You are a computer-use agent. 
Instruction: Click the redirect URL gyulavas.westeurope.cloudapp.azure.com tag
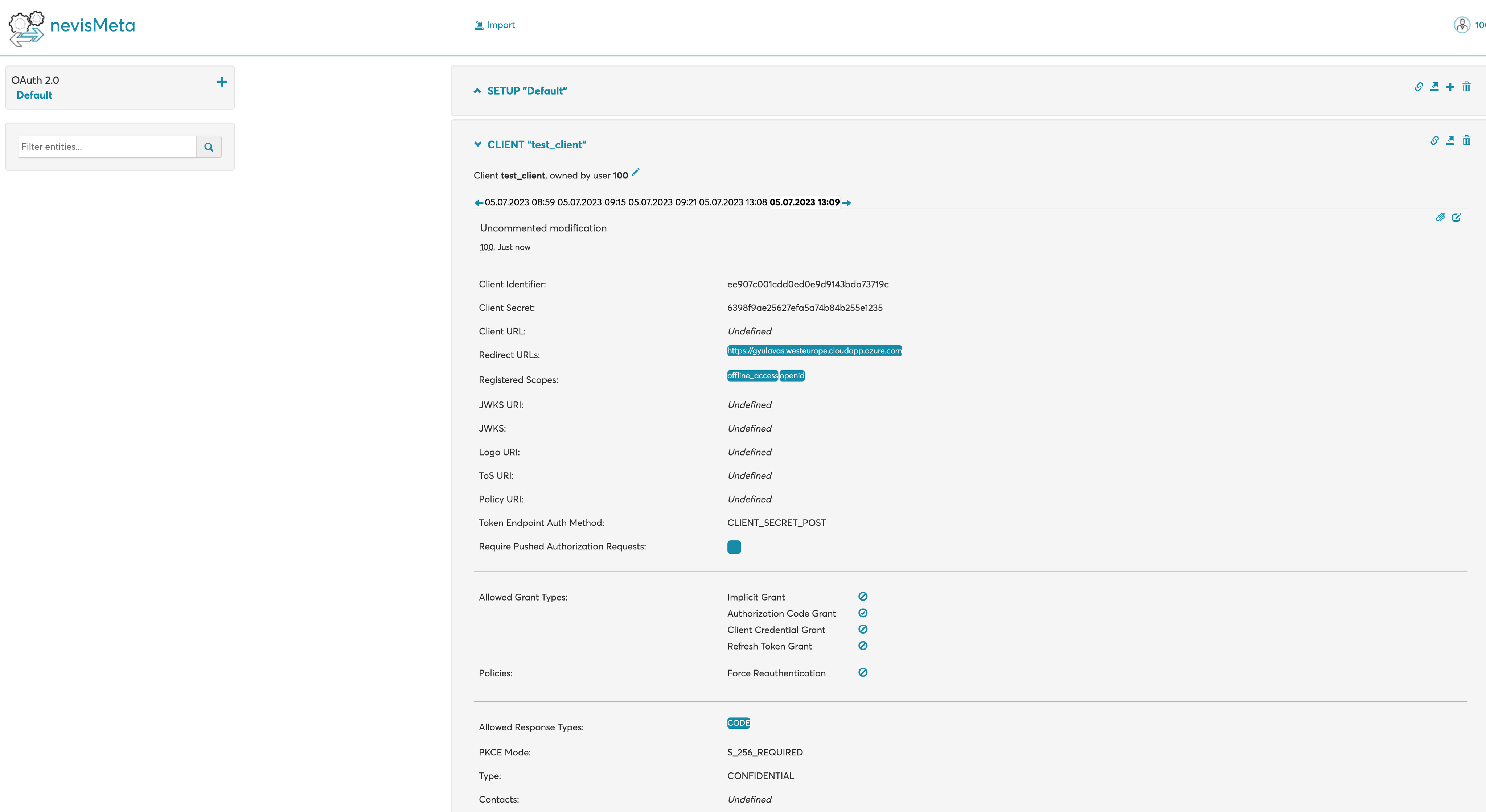tap(814, 351)
